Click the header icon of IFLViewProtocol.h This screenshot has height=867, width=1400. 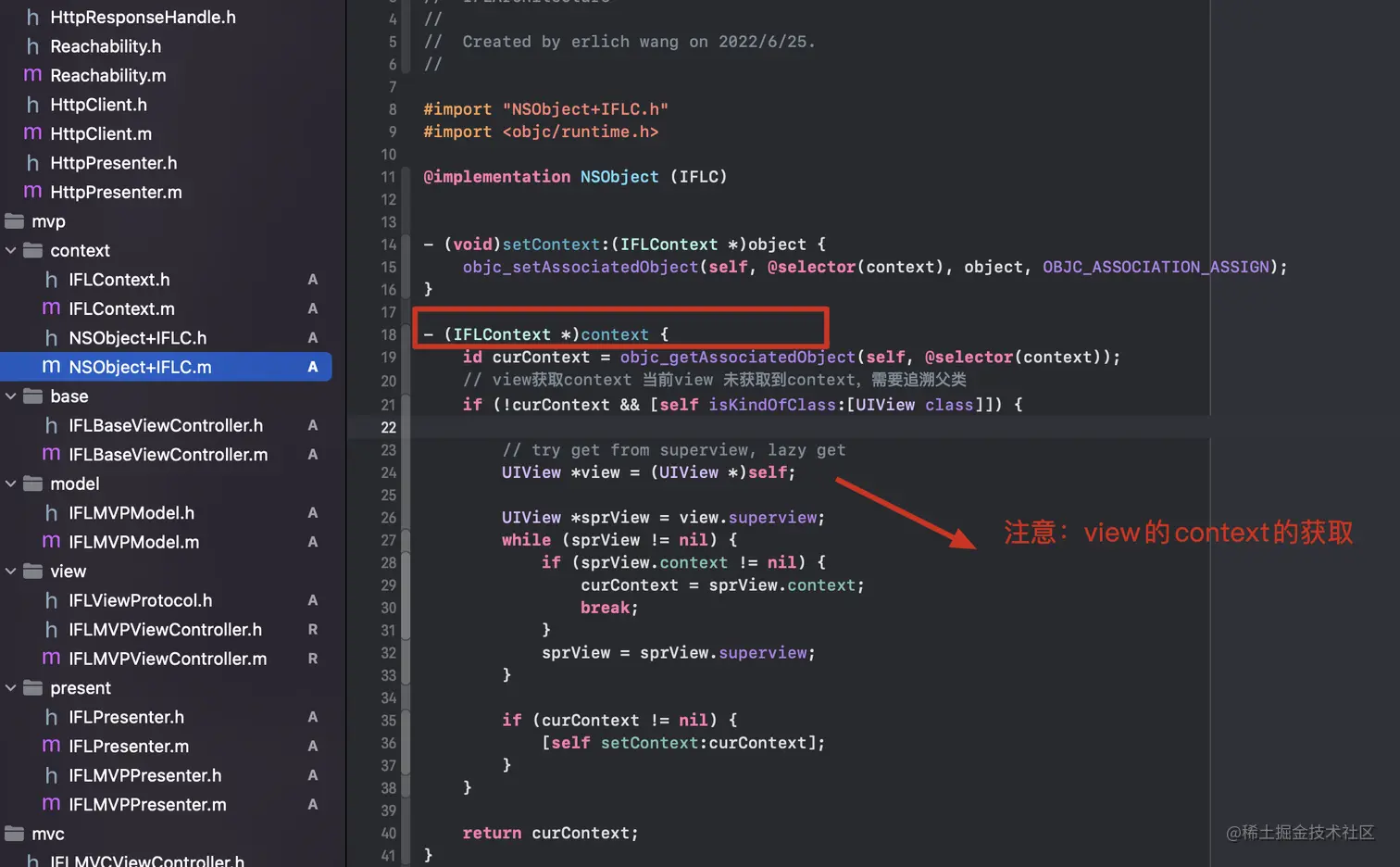52,600
